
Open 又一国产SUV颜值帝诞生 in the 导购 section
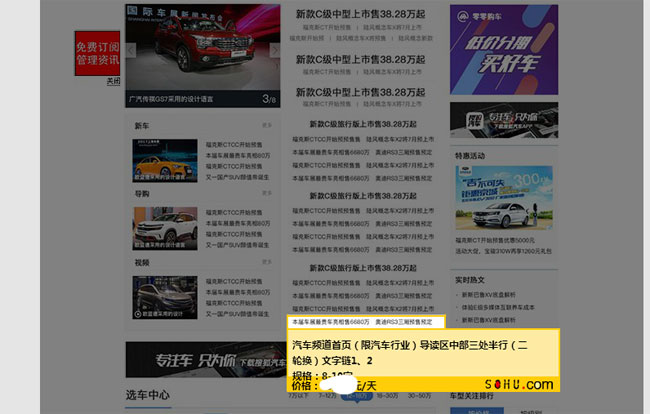[x=238, y=245]
